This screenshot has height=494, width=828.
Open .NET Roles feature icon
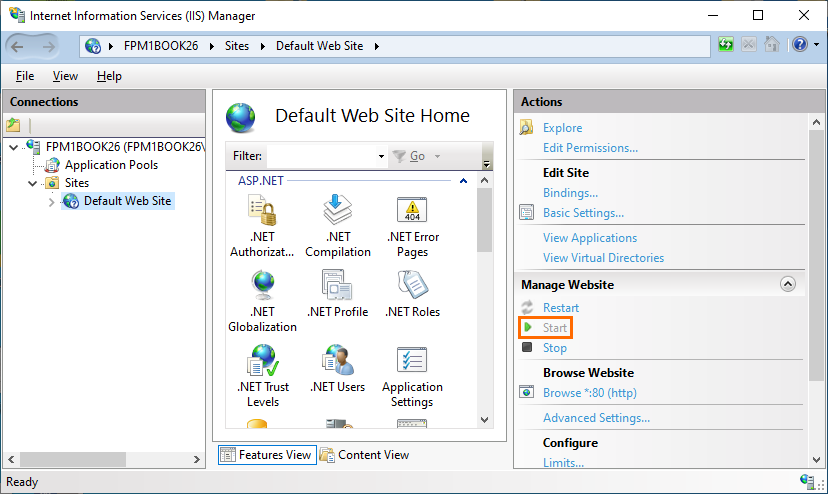click(412, 285)
